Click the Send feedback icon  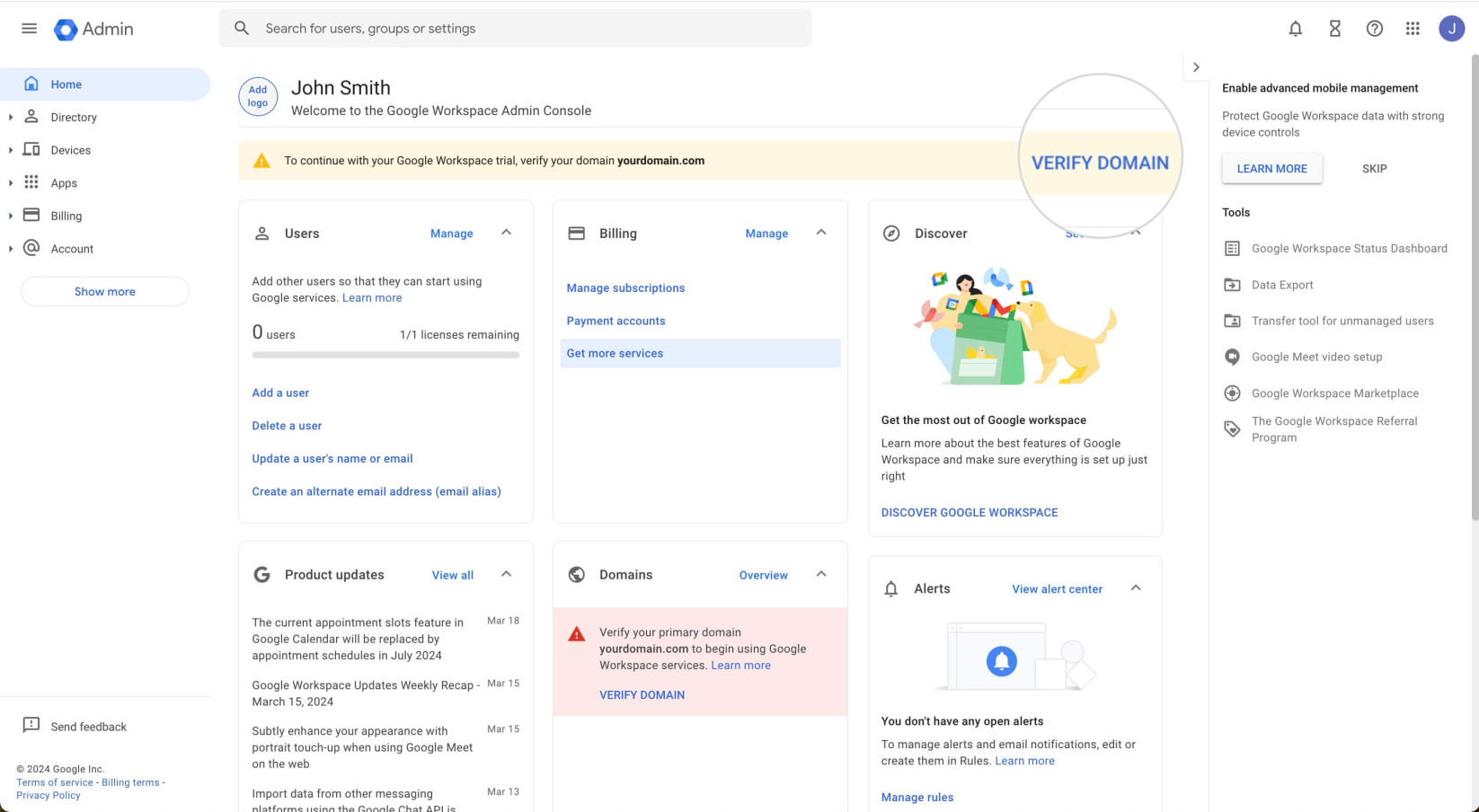tap(31, 726)
